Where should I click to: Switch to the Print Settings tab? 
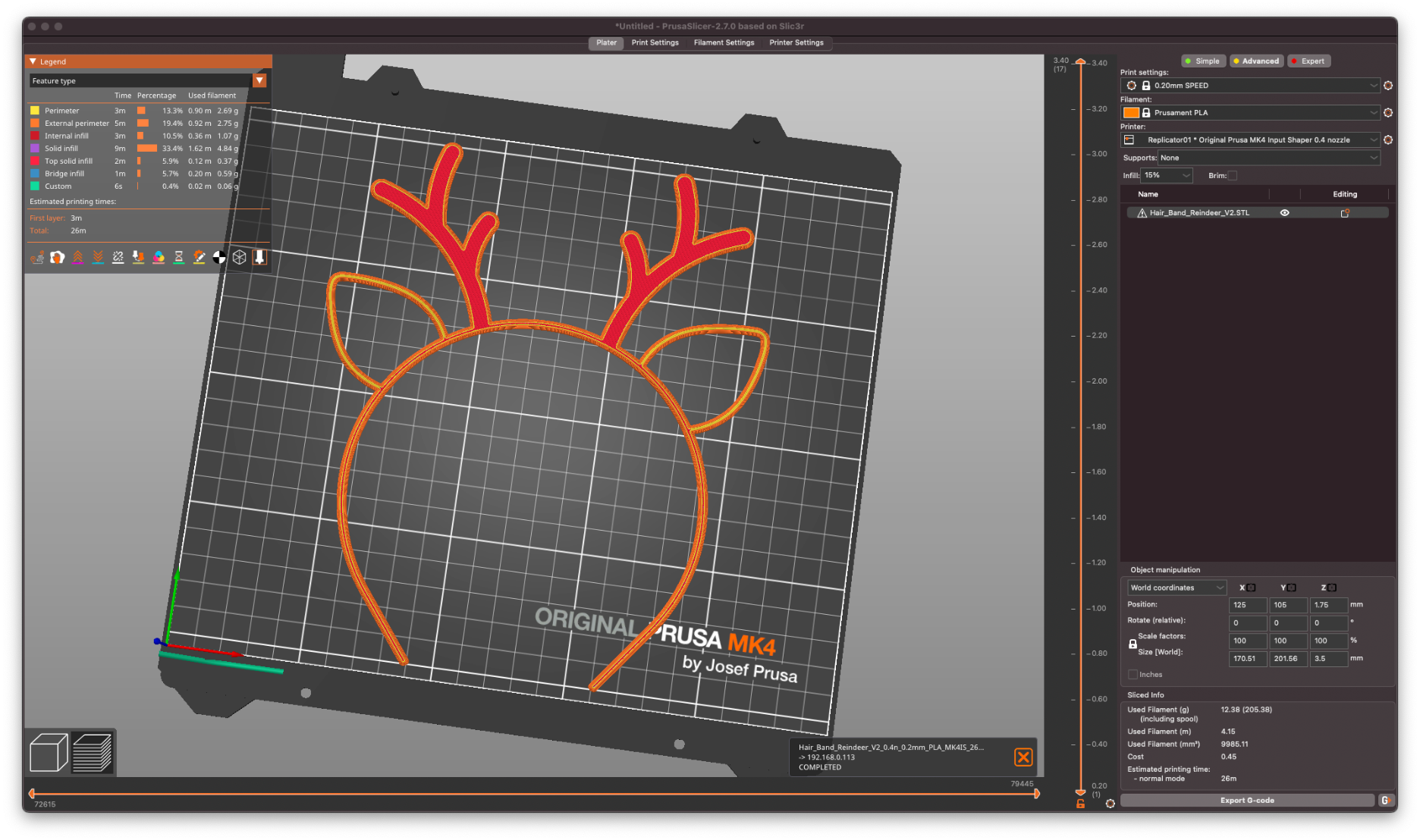coord(655,42)
